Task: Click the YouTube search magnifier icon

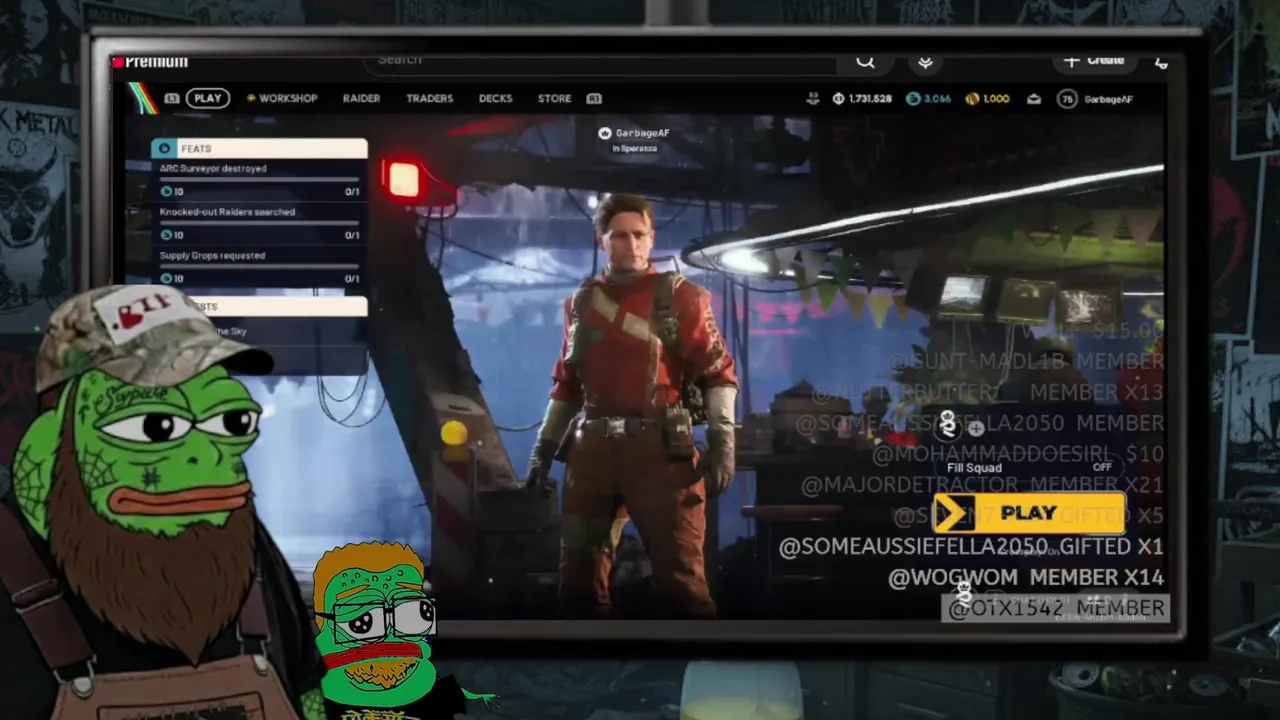Action: pos(865,62)
